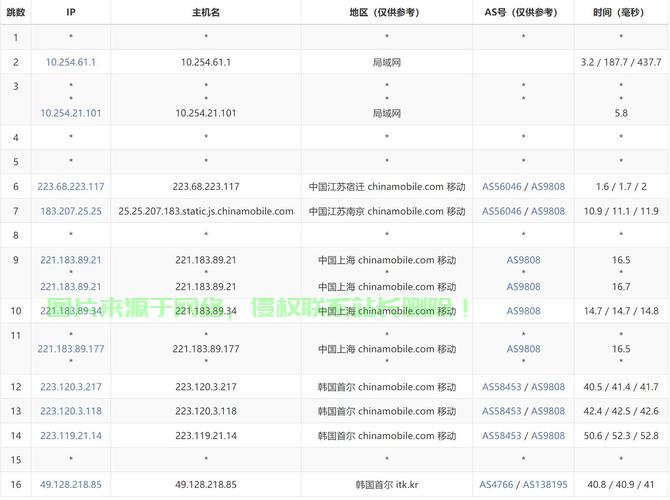Click the blue IP link 221.183.89.177

pyautogui.click(x=71, y=349)
